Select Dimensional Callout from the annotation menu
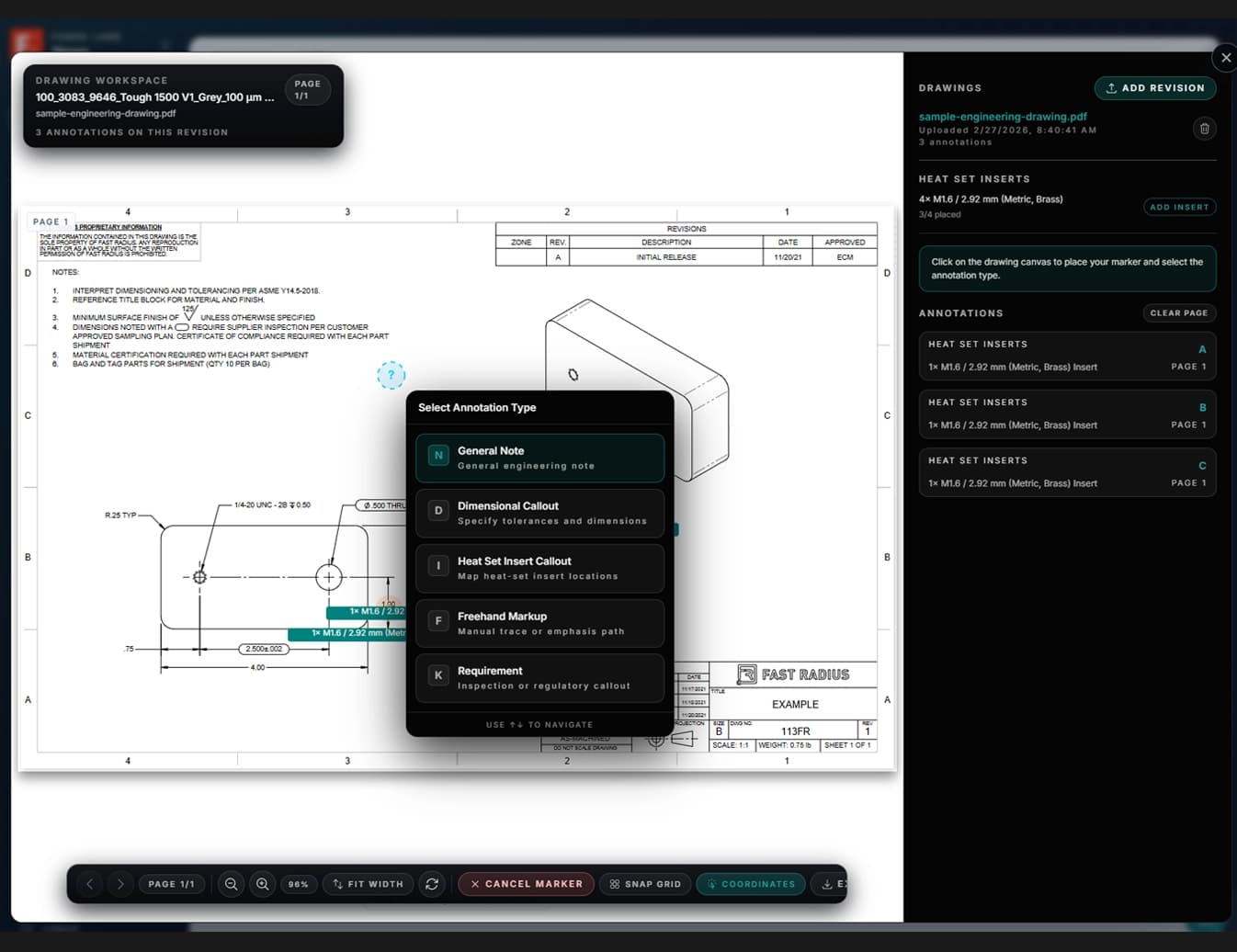1237x952 pixels. tap(539, 513)
